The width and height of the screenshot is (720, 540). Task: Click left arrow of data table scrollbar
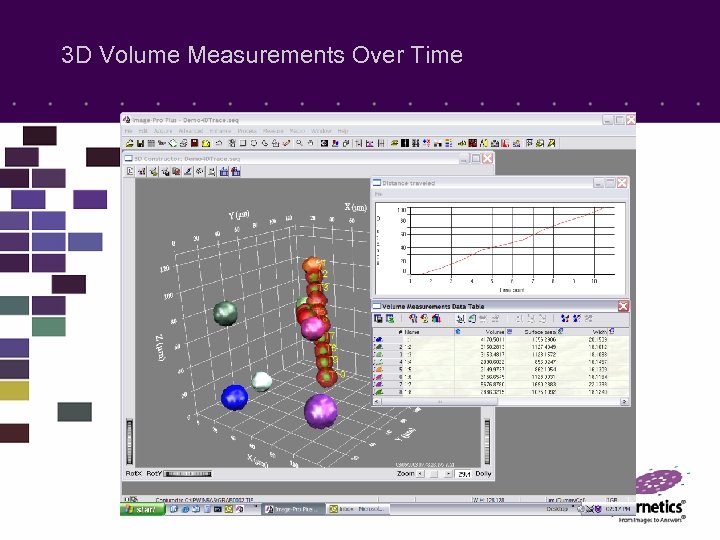377,402
